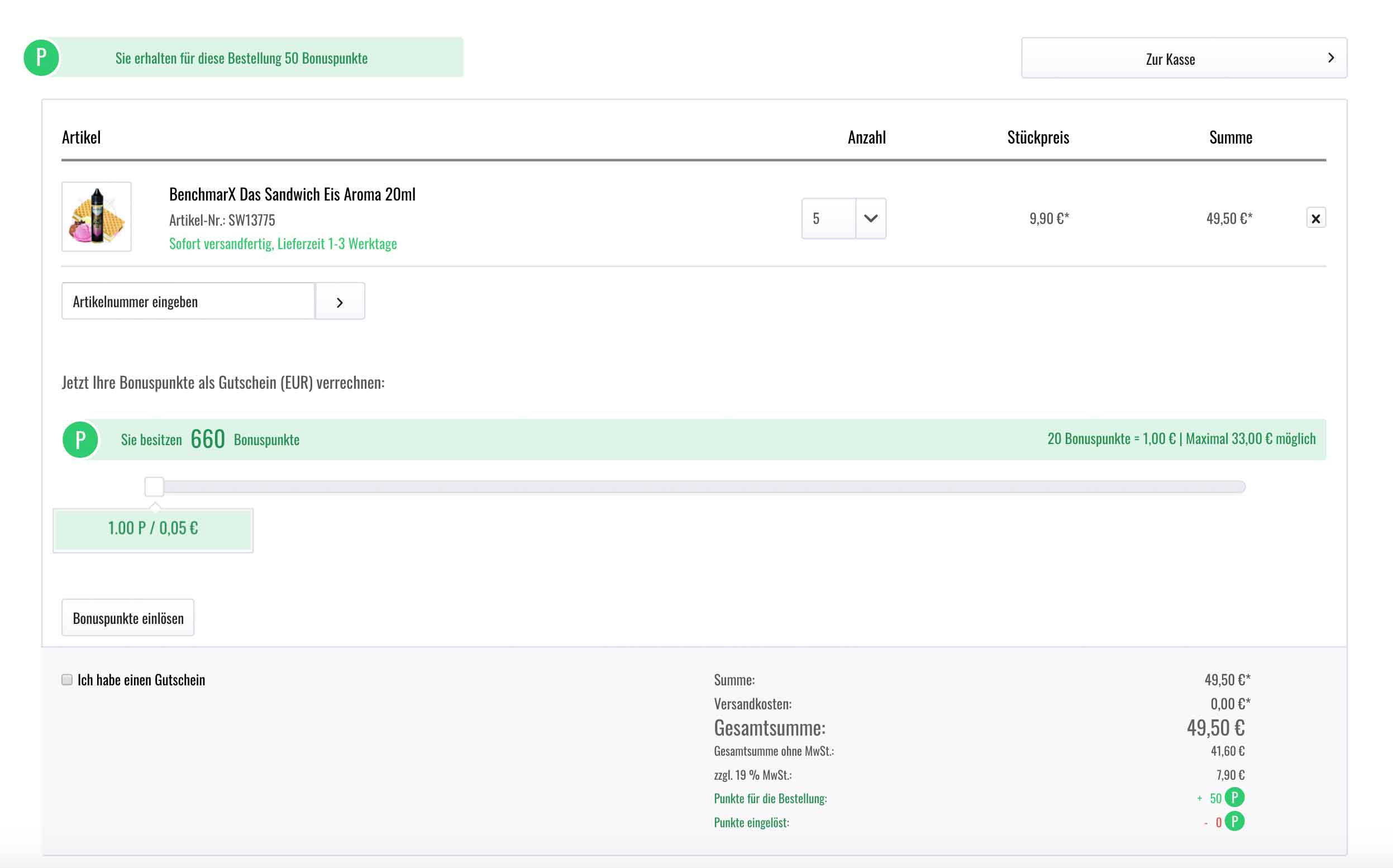
Task: Check 'Ich habe einen Gutschein' checkbox
Action: (x=67, y=680)
